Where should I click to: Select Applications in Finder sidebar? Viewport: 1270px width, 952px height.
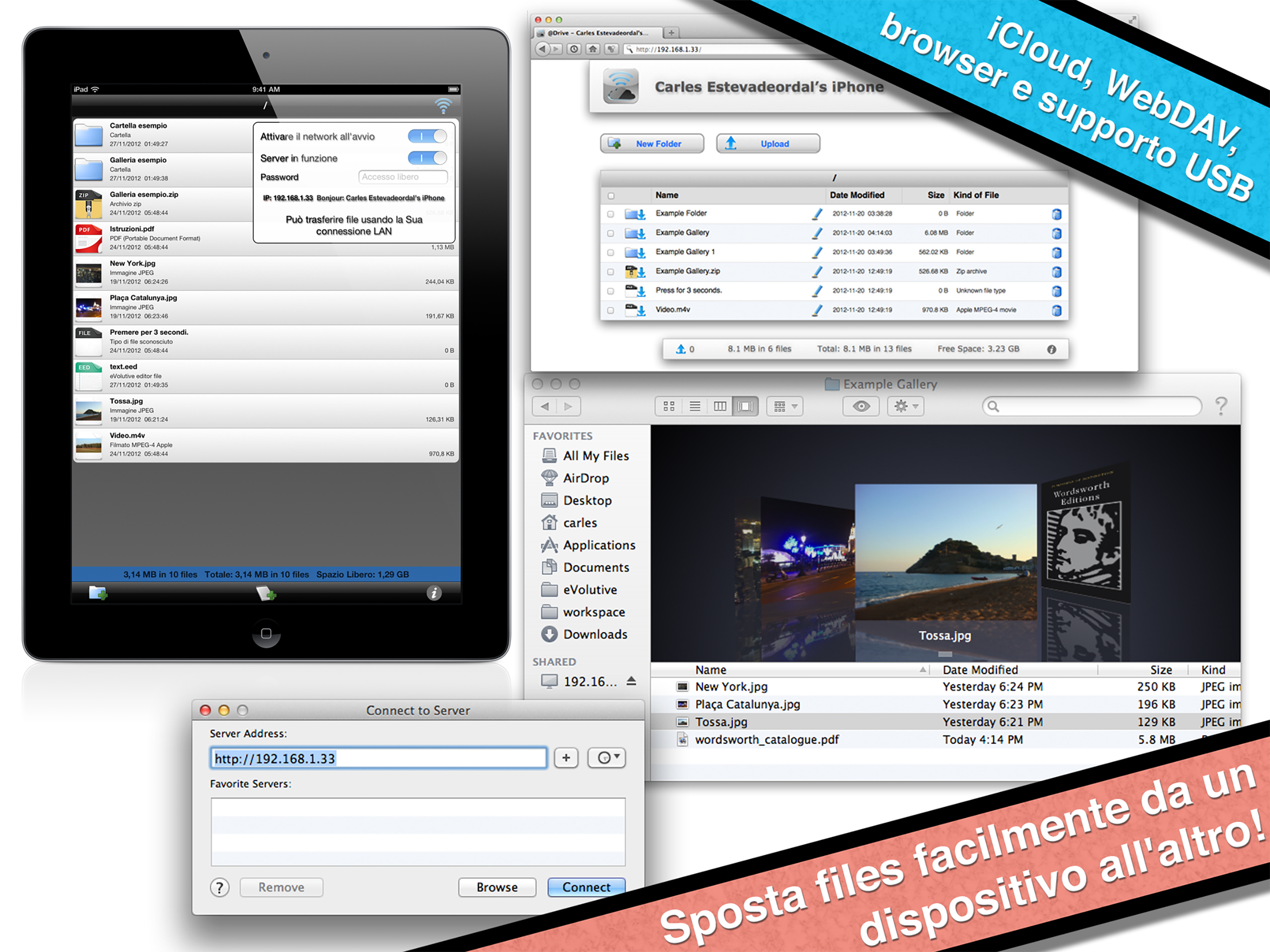click(x=599, y=545)
